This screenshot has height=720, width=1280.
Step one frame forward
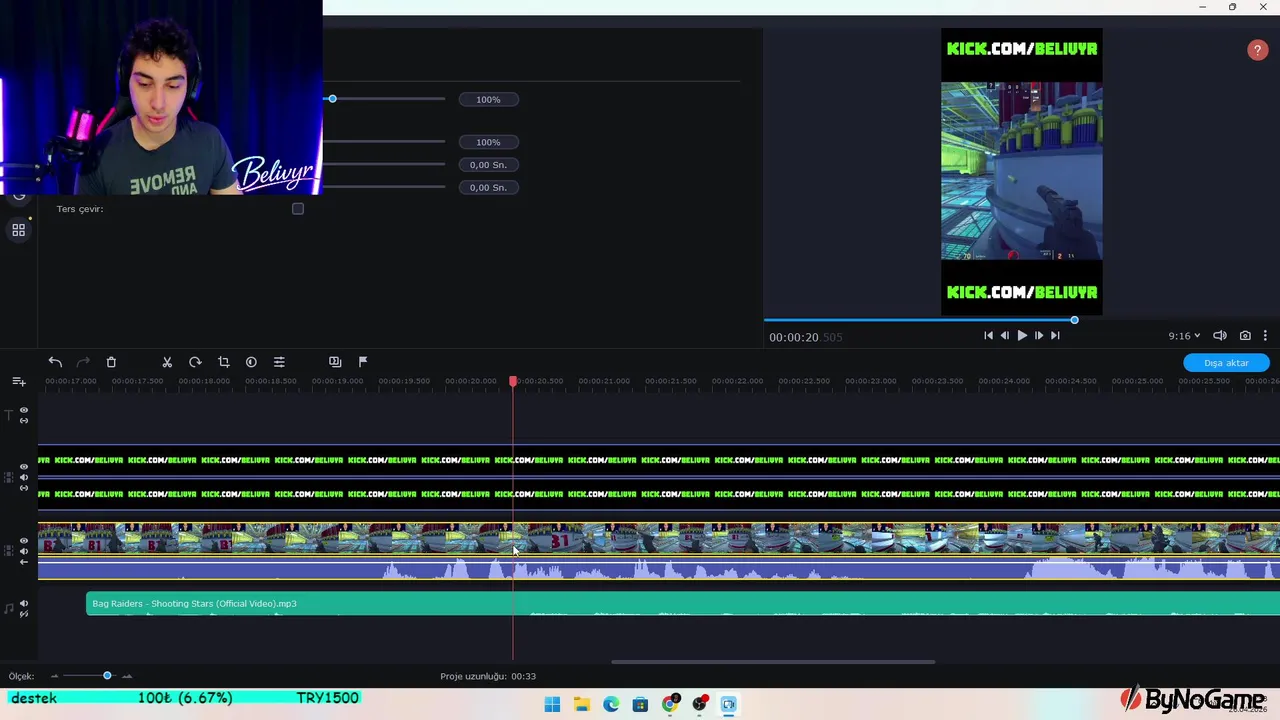(1038, 336)
